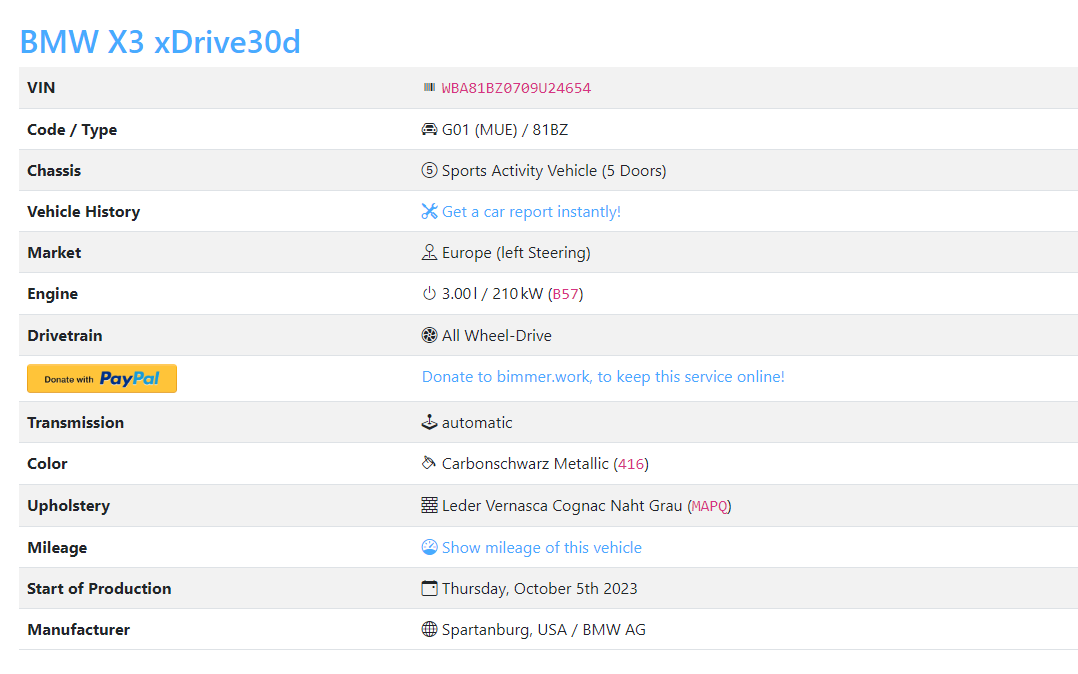This screenshot has height=674, width=1078.
Task: Select the 416 color code
Action: [x=631, y=464]
